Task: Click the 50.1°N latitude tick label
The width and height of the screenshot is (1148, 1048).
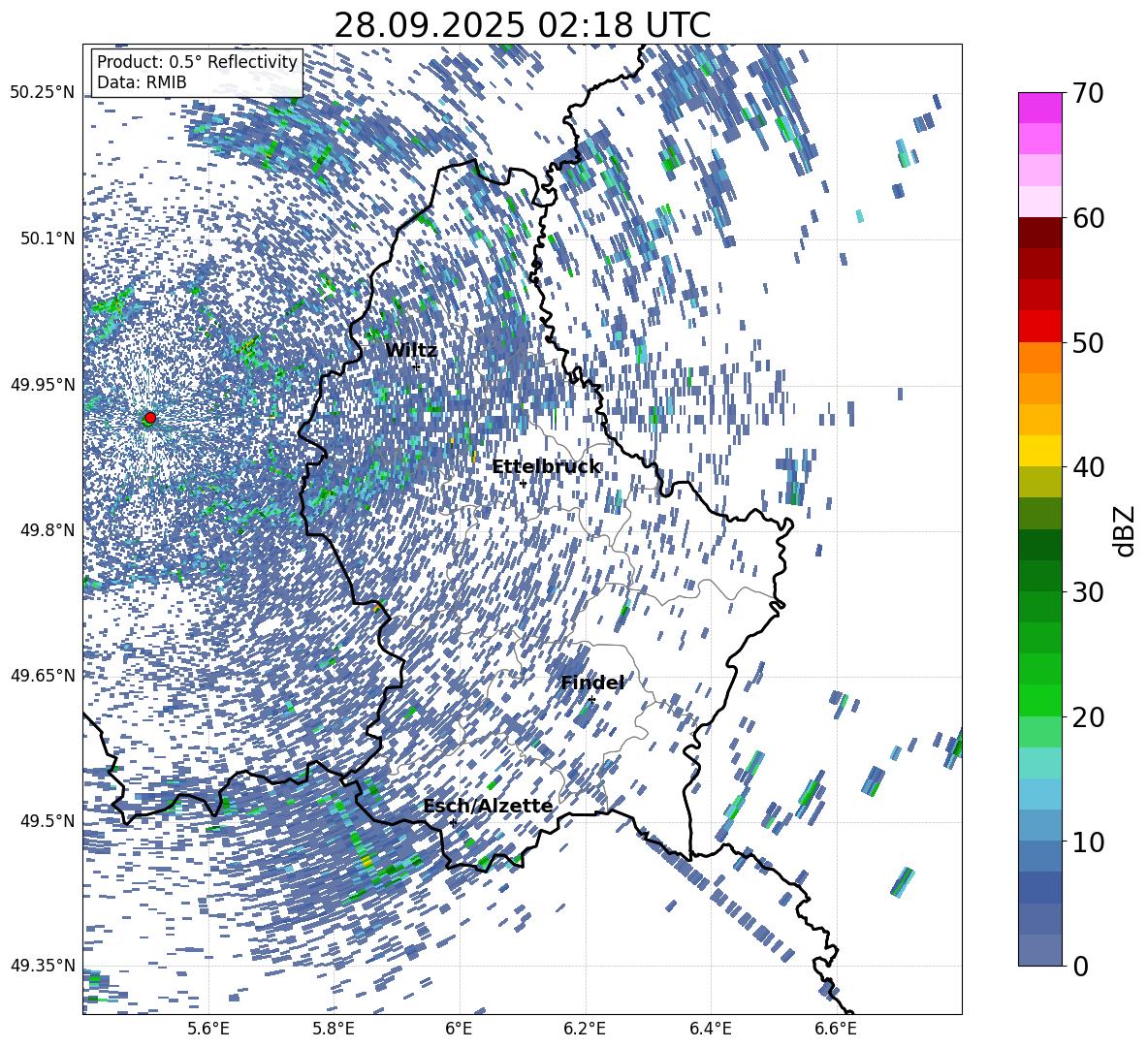Action: (x=48, y=238)
